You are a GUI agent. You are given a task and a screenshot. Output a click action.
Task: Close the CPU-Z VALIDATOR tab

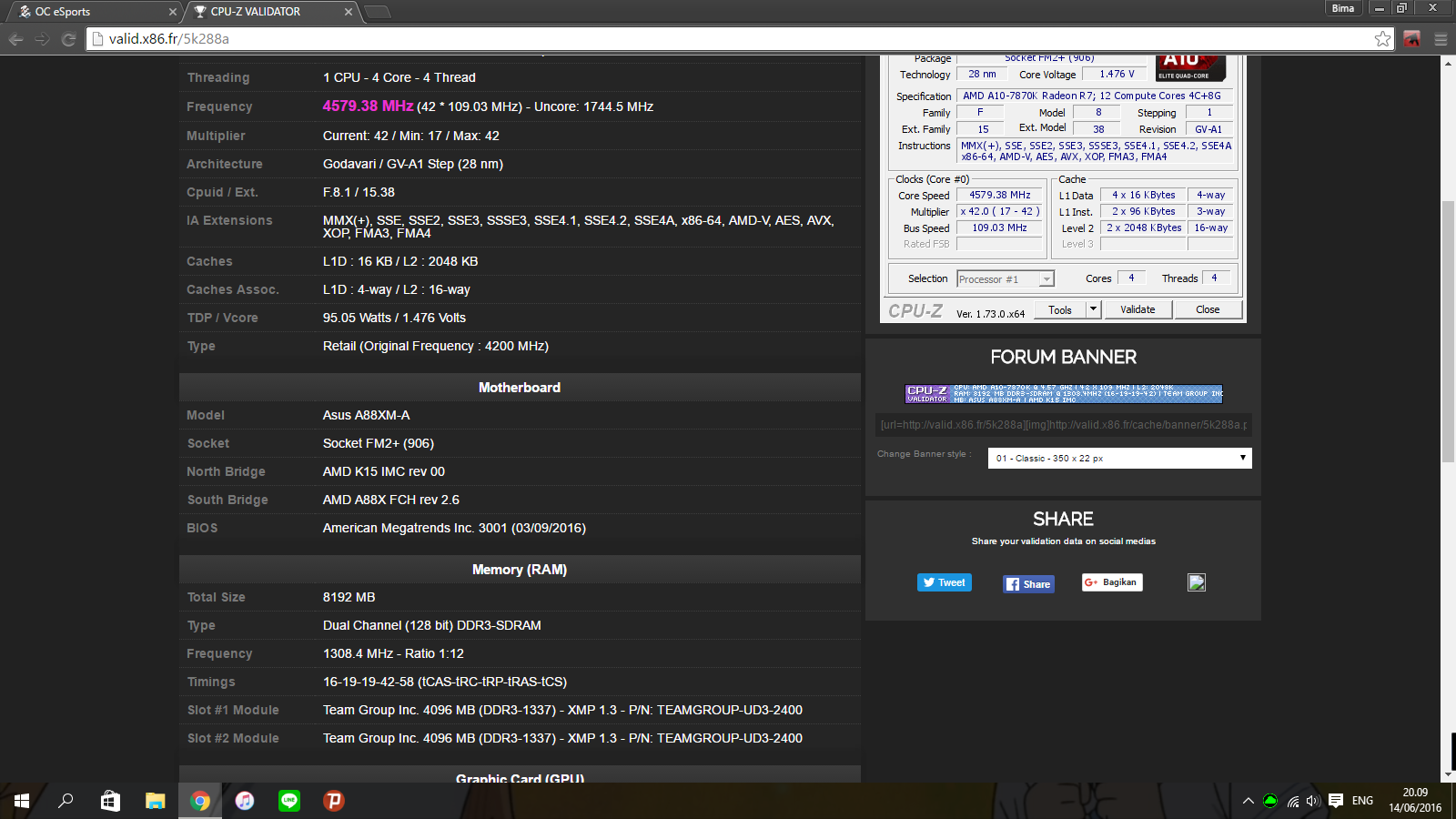pos(349,12)
